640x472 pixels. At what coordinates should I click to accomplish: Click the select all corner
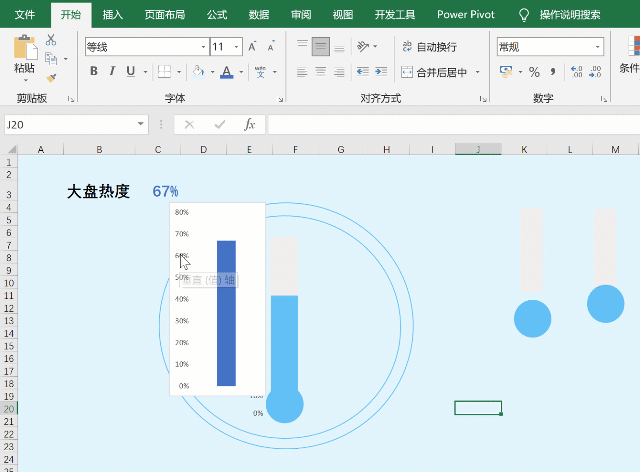tap(11, 149)
